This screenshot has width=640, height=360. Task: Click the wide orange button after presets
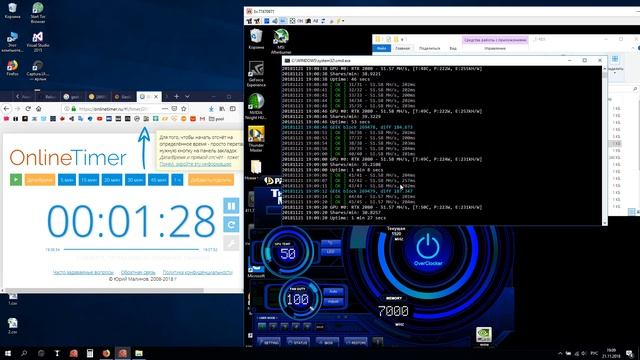click(211, 180)
